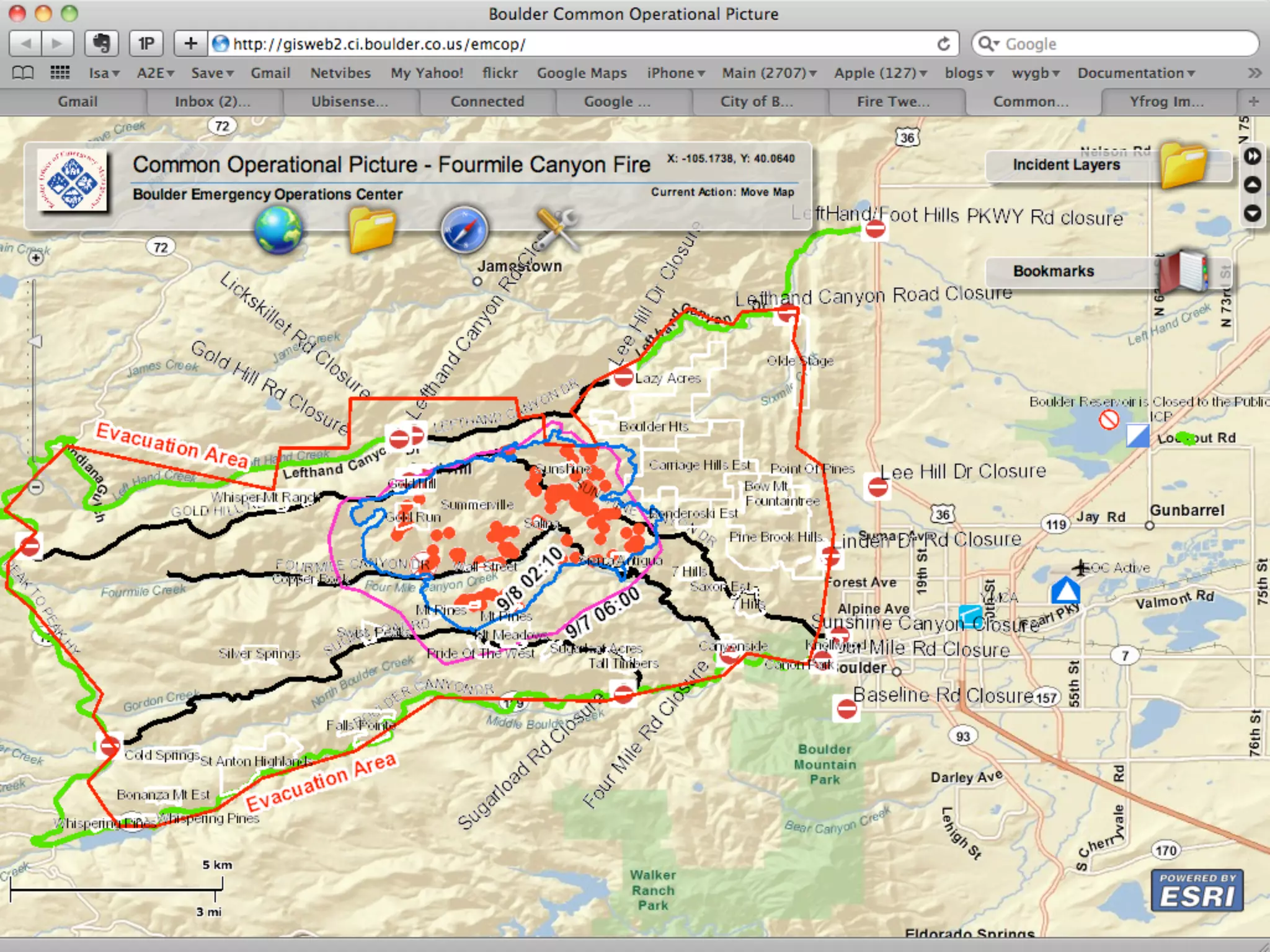
Task: Expand the Documentation bookmarks dropdown
Action: (x=1135, y=73)
